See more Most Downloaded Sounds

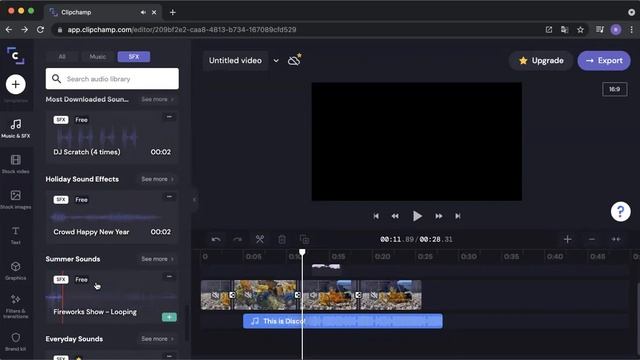(x=157, y=99)
